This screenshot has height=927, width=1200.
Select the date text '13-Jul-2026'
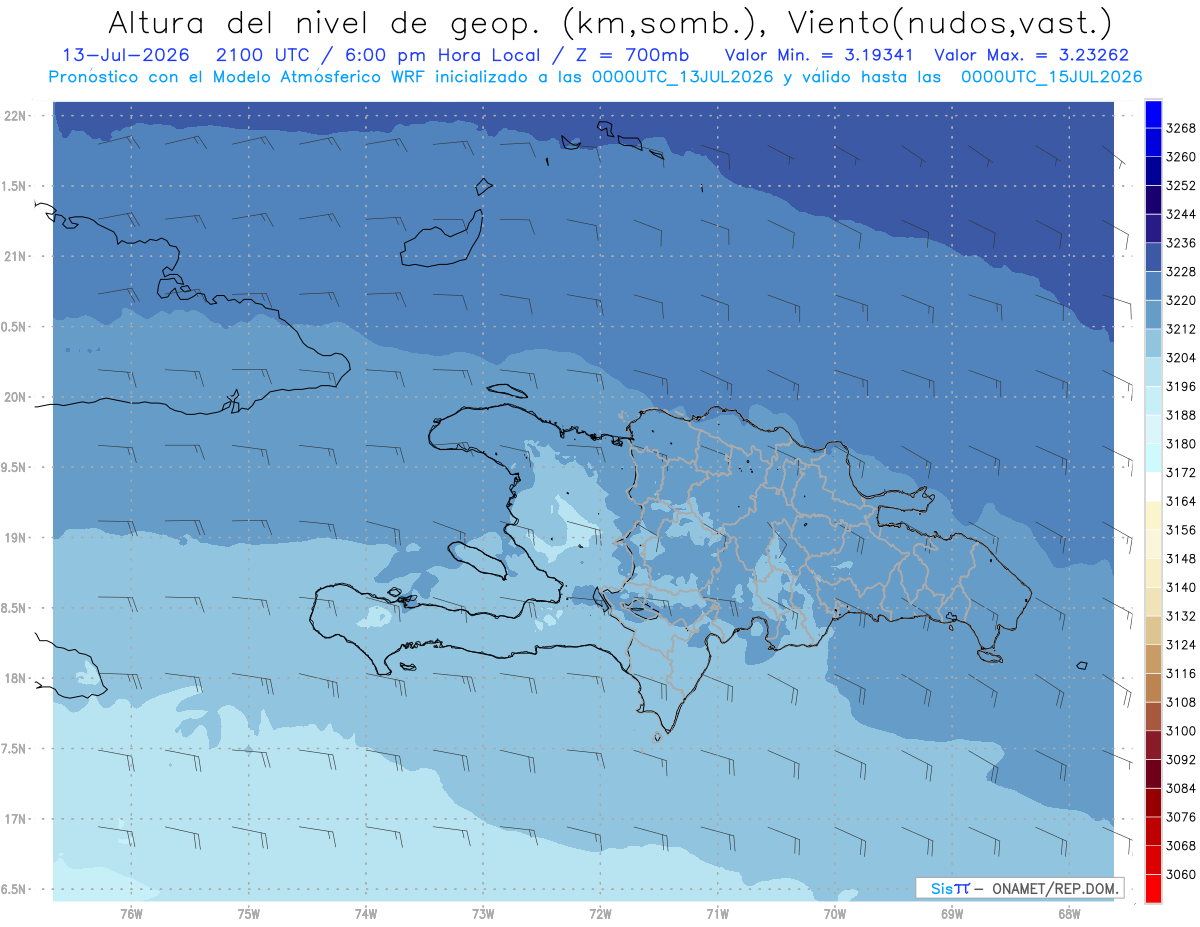(125, 55)
